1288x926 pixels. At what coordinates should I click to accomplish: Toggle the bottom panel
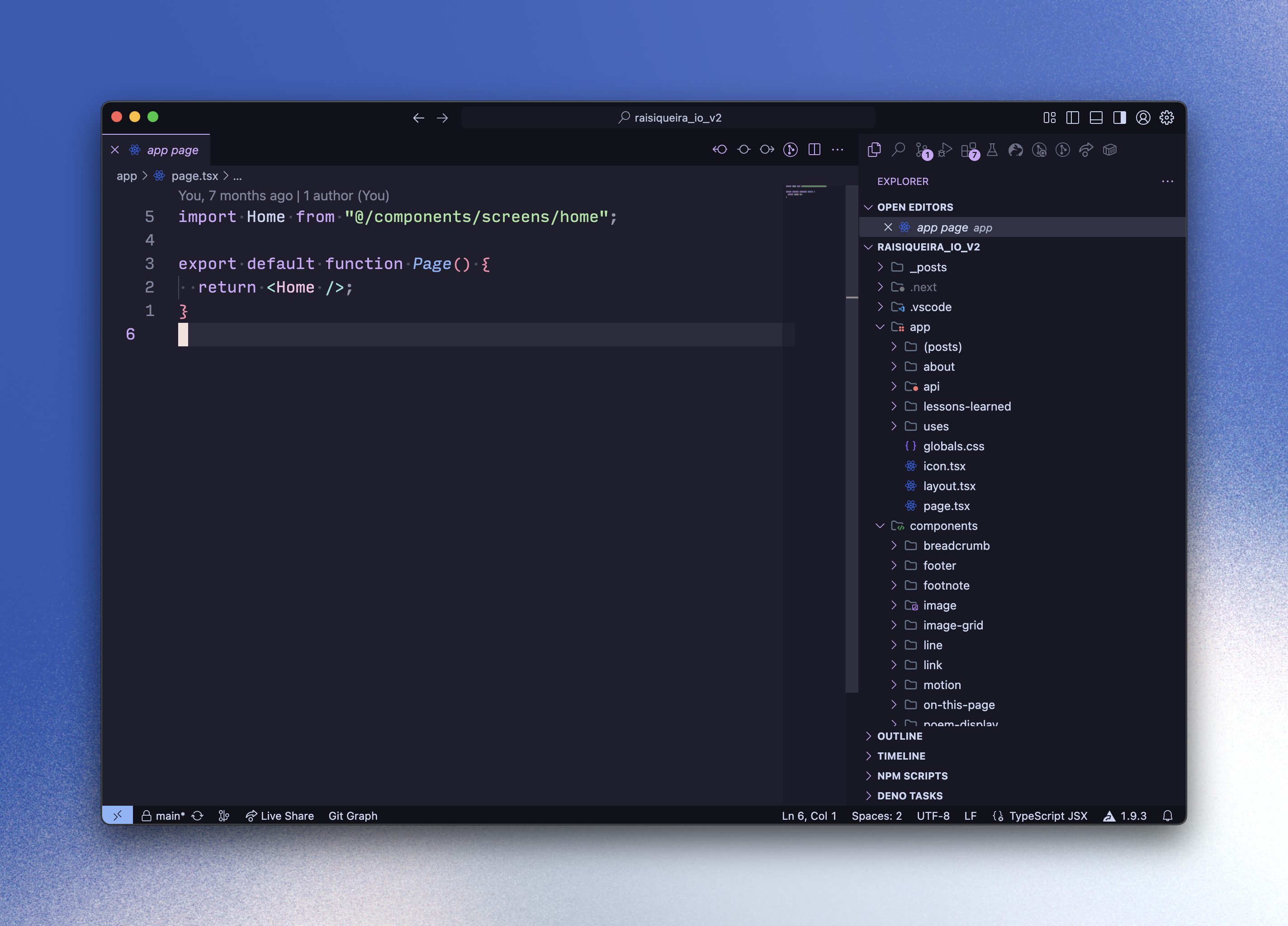point(1096,118)
